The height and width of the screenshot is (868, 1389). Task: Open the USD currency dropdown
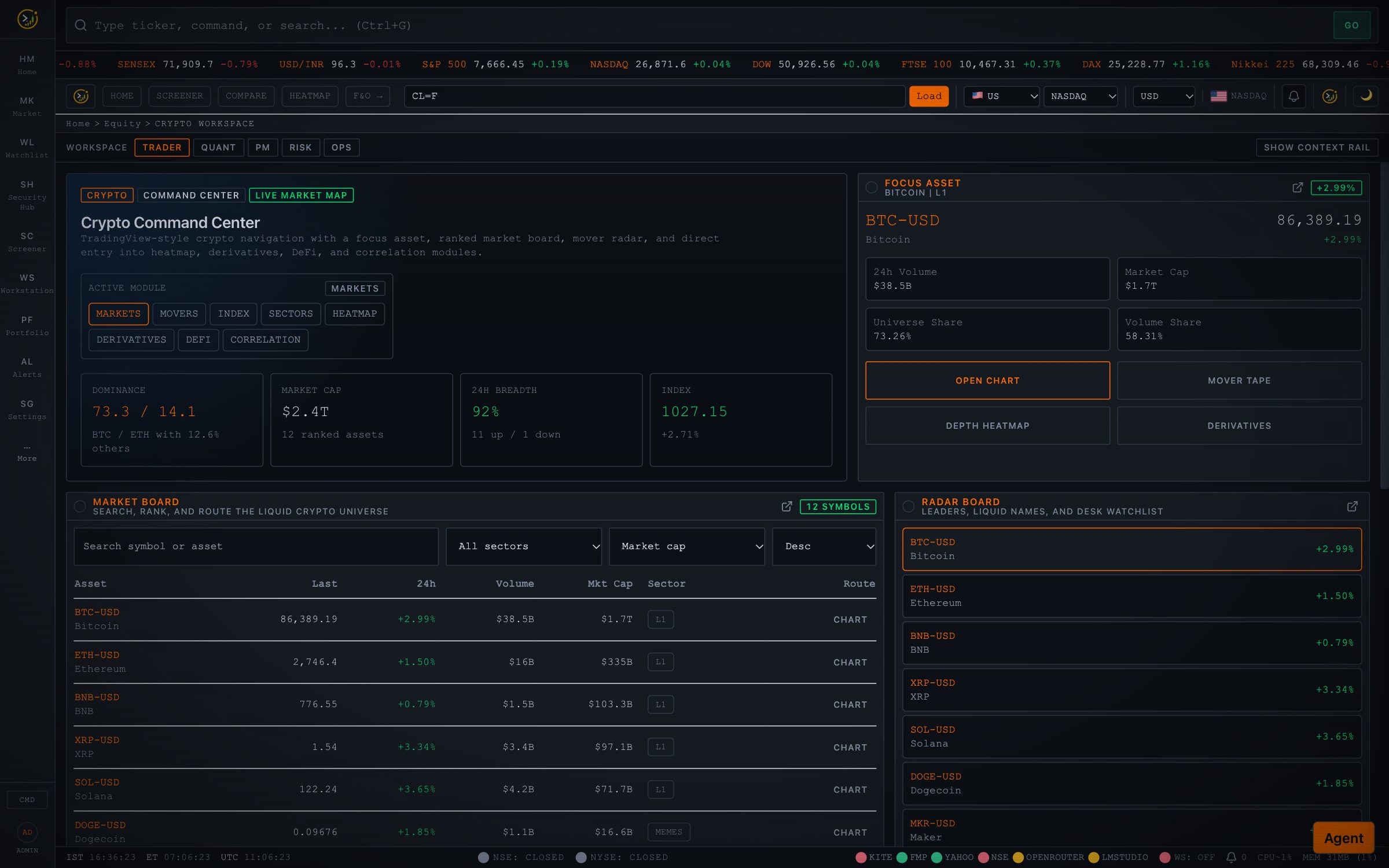[1164, 96]
